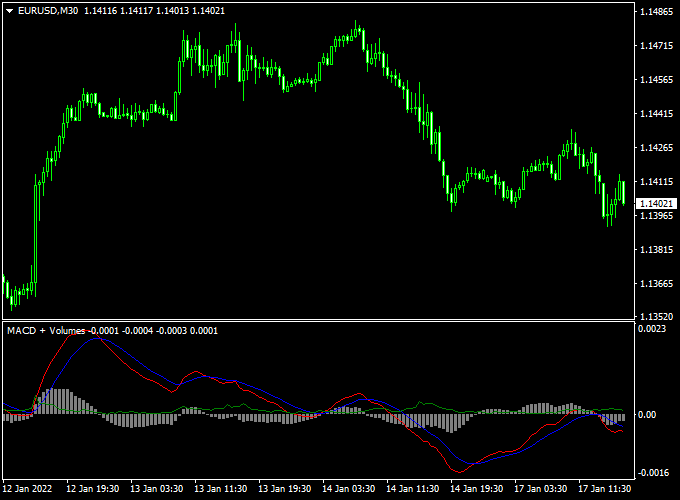The height and width of the screenshot is (500, 680).
Task: Click the 17 Jan 03:30 time label
Action: pos(540,489)
